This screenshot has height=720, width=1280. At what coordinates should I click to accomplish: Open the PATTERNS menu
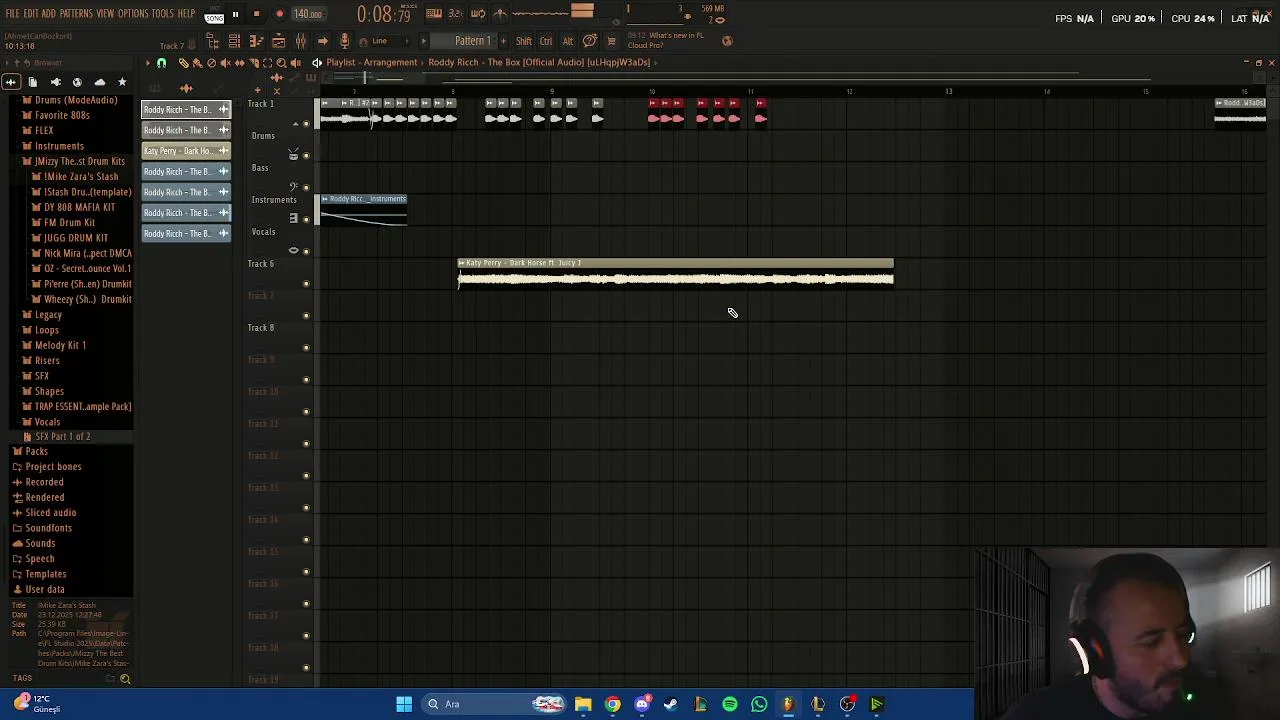point(76,14)
